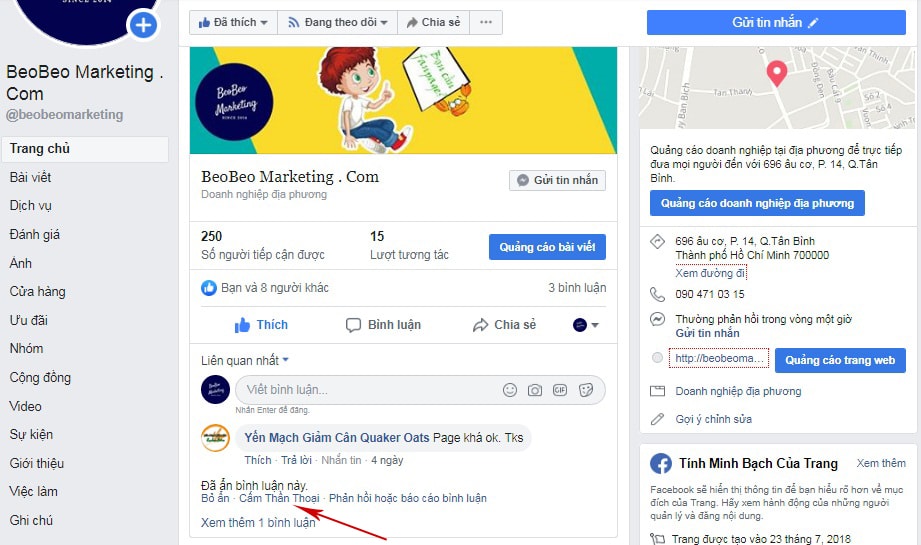921x545 pixels.
Task: Insert a GIF into comment
Action: pos(560,390)
